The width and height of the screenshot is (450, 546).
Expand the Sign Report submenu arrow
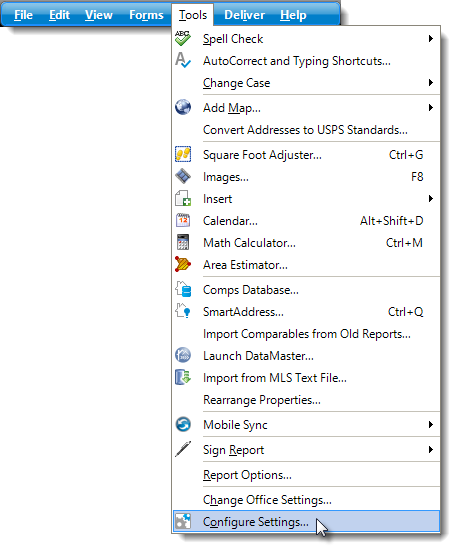pos(431,450)
